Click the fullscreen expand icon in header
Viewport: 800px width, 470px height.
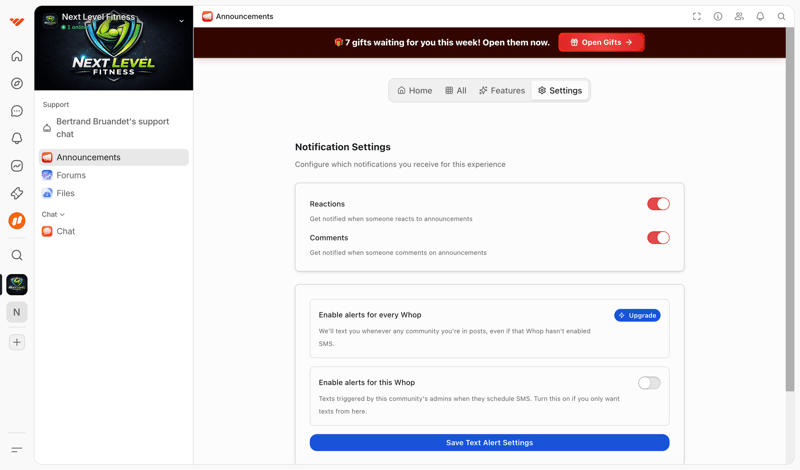coord(697,17)
